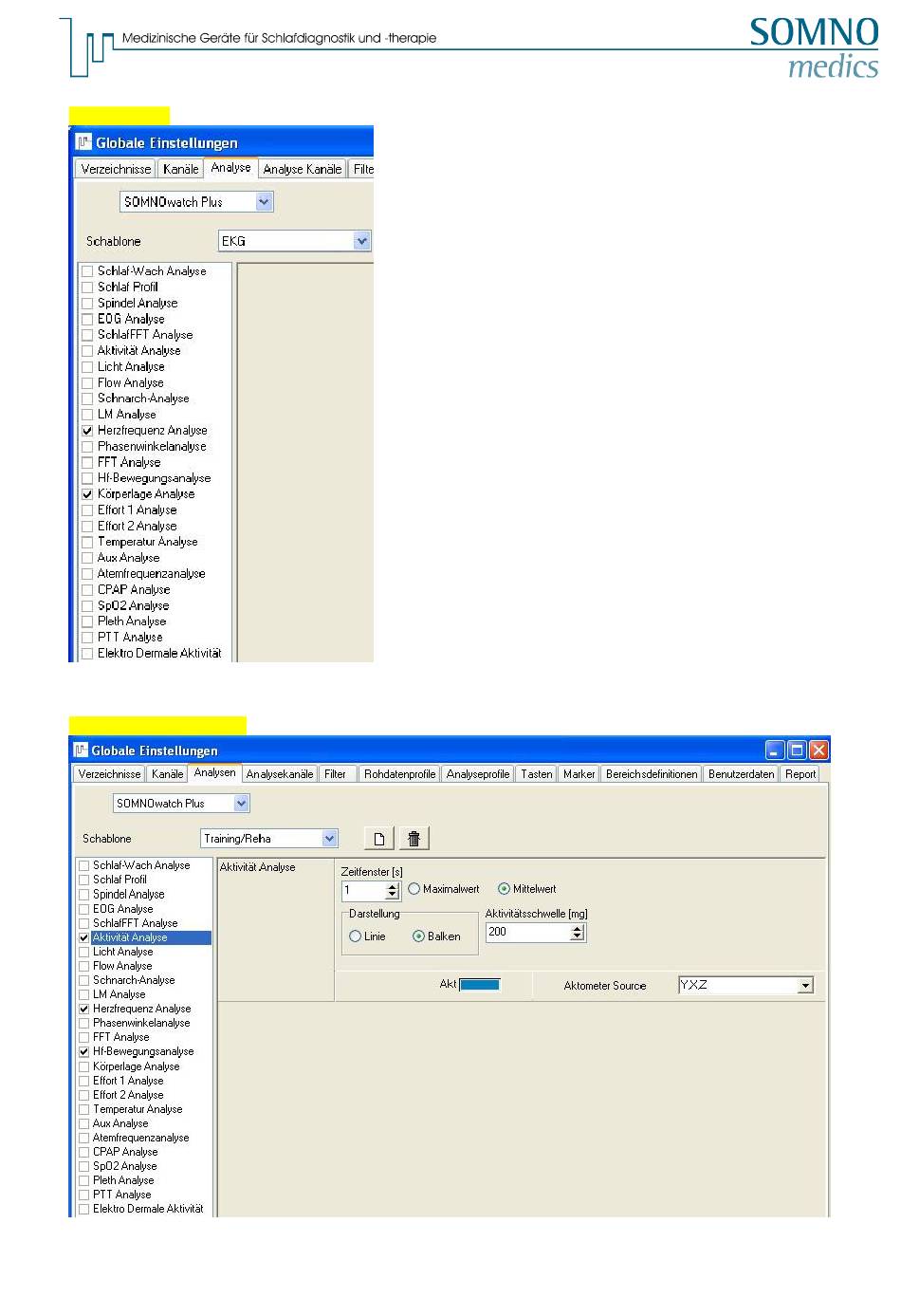This screenshot has height=1316, width=901.
Task: Select PTT Analyse in the Training/Reha list
Action: (121, 1196)
